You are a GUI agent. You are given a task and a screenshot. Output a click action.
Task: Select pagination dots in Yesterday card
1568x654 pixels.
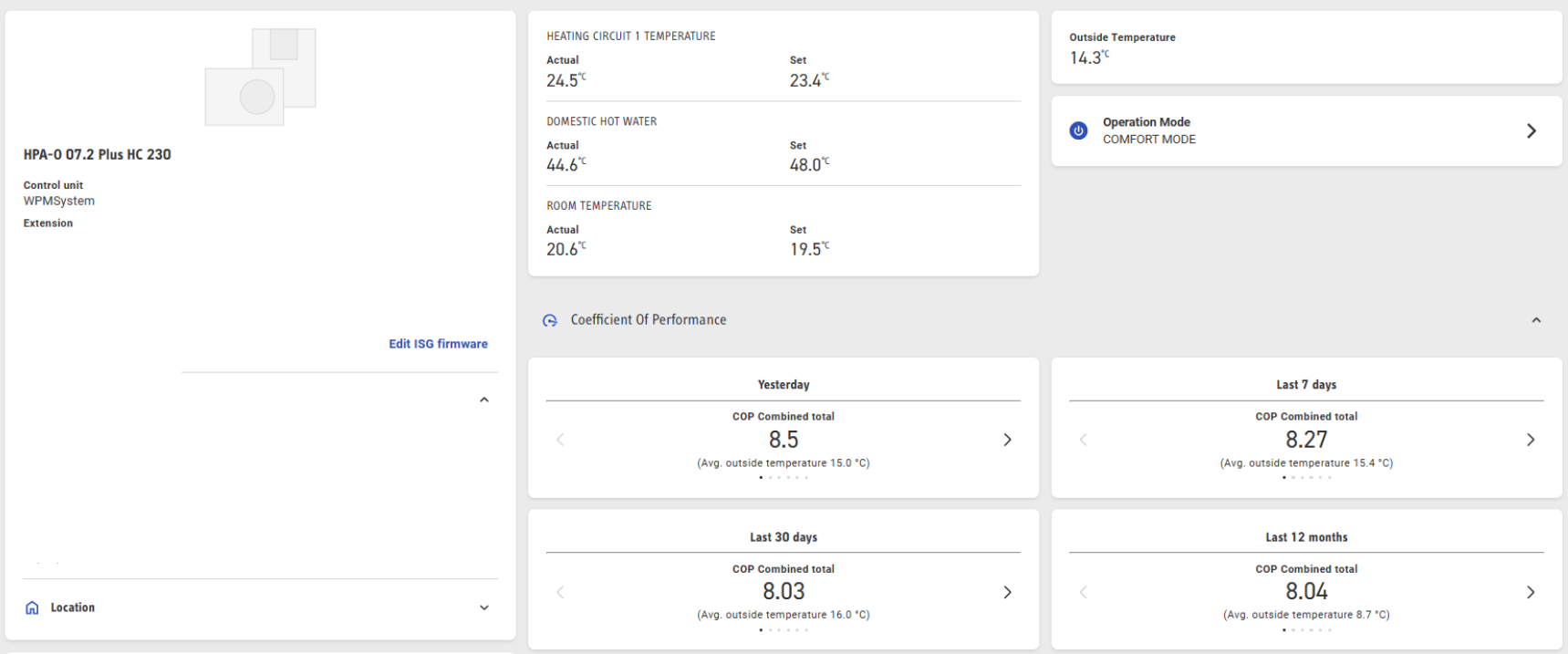[784, 477]
